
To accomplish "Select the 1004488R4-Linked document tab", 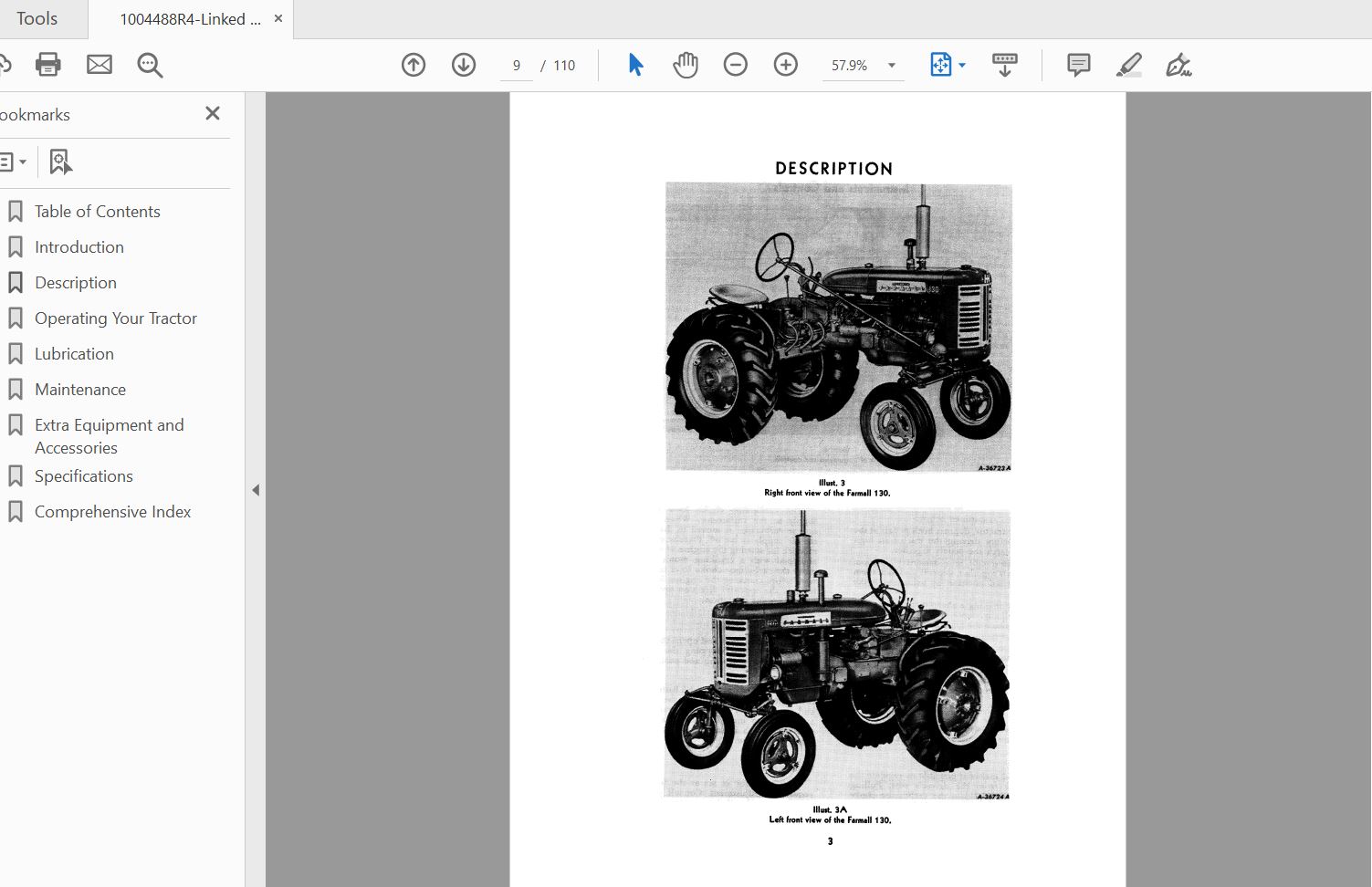I will point(190,19).
